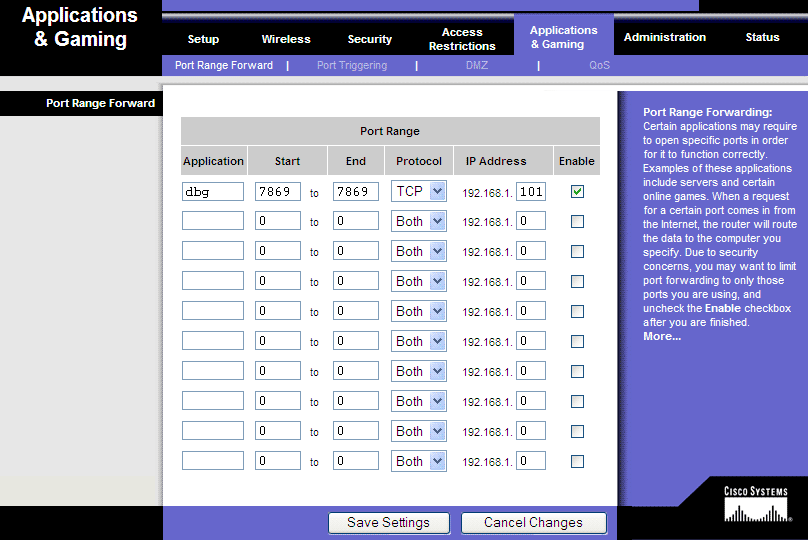Click the Protocol column header
808x540 pixels.
coord(418,161)
